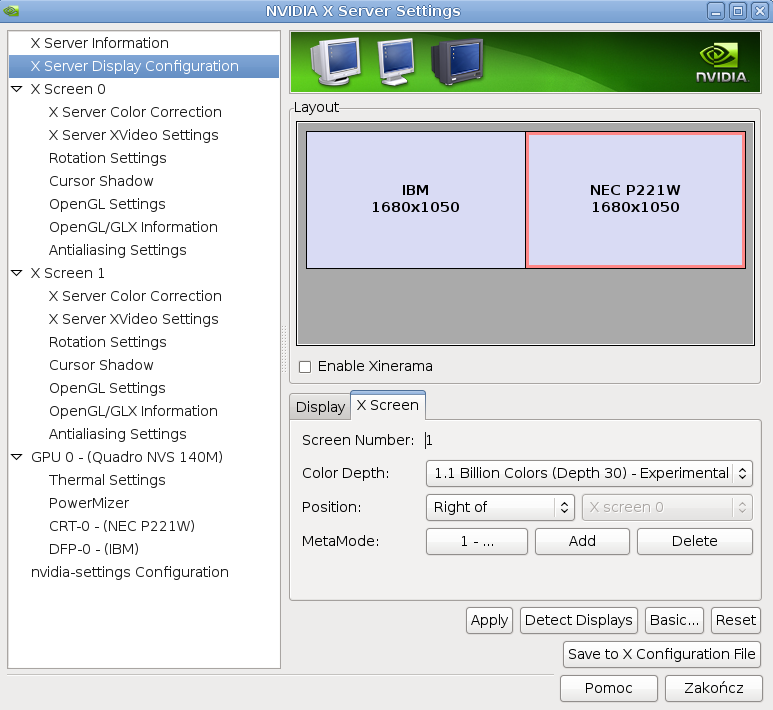The image size is (773, 710).
Task: Collapse the X Screen 0 tree node
Action: point(17,89)
